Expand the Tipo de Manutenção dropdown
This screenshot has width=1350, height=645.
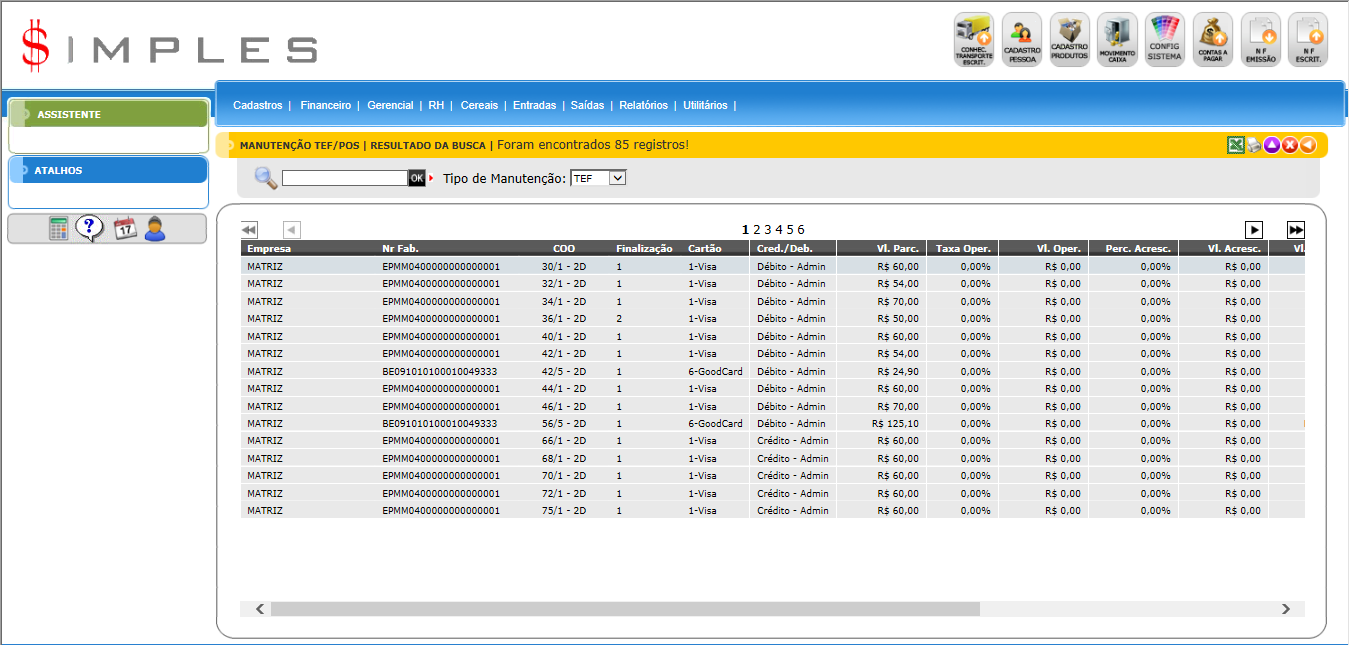598,178
